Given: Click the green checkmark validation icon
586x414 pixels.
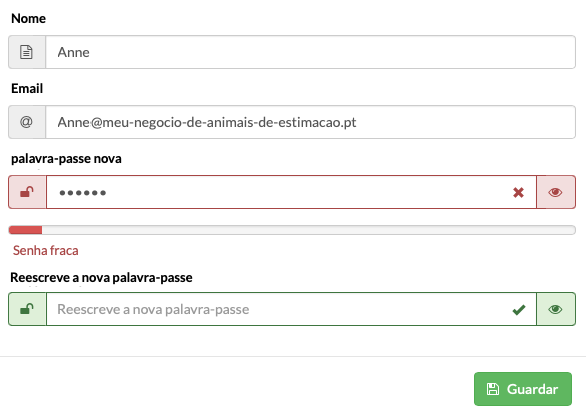Looking at the screenshot, I should 519,309.
